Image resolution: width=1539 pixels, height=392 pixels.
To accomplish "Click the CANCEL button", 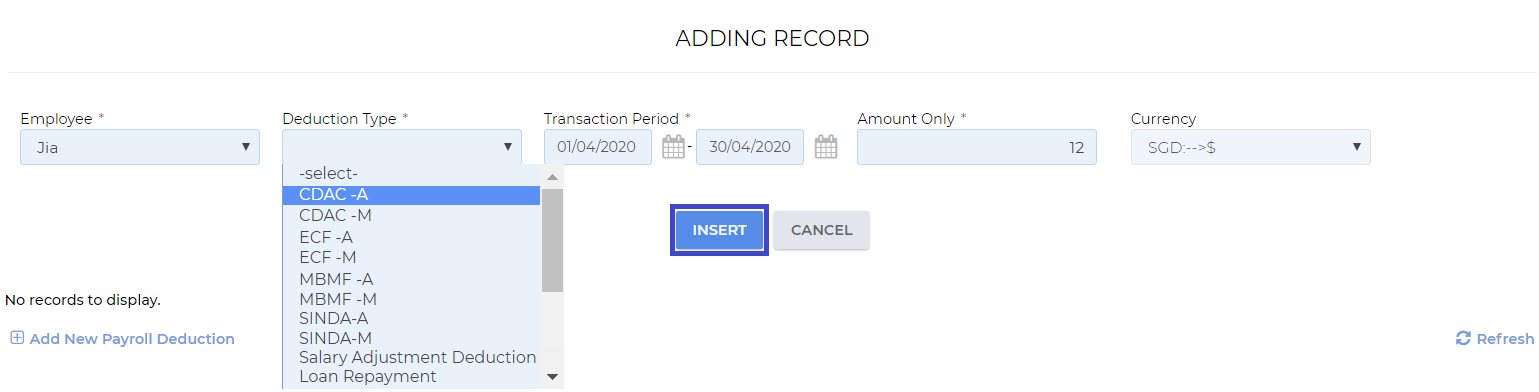I will [x=821, y=230].
